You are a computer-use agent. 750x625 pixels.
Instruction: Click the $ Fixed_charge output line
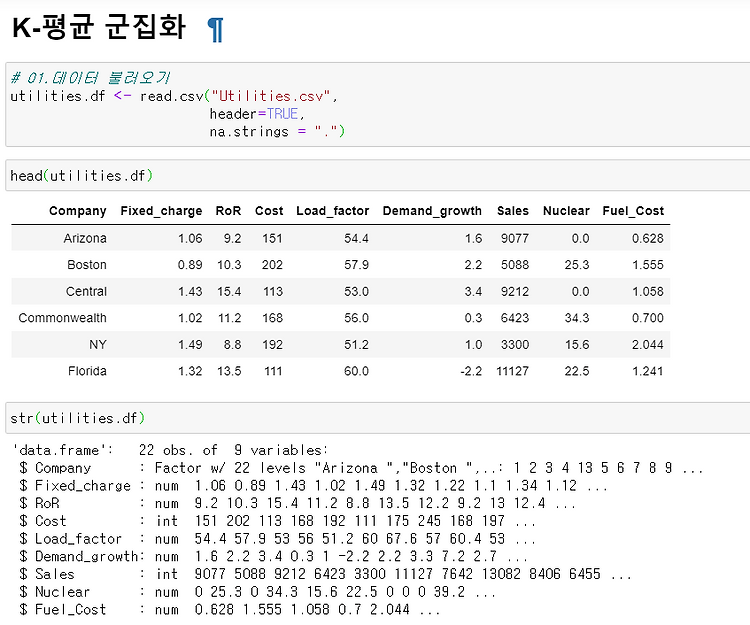313,485
